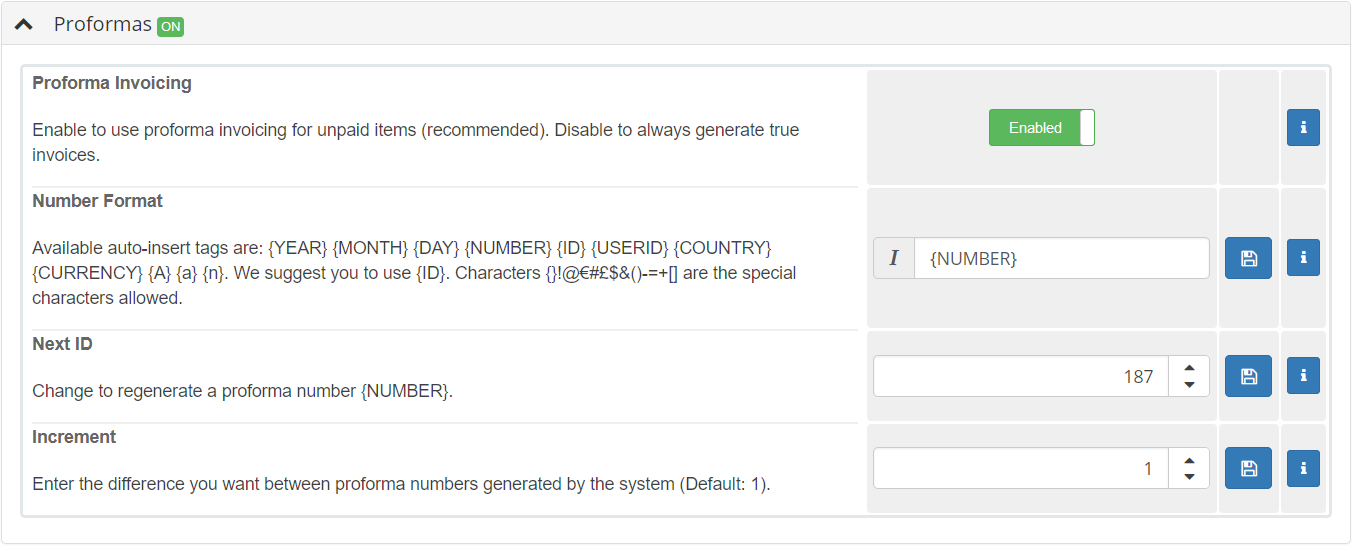Save the Next ID value

pyautogui.click(x=1248, y=376)
